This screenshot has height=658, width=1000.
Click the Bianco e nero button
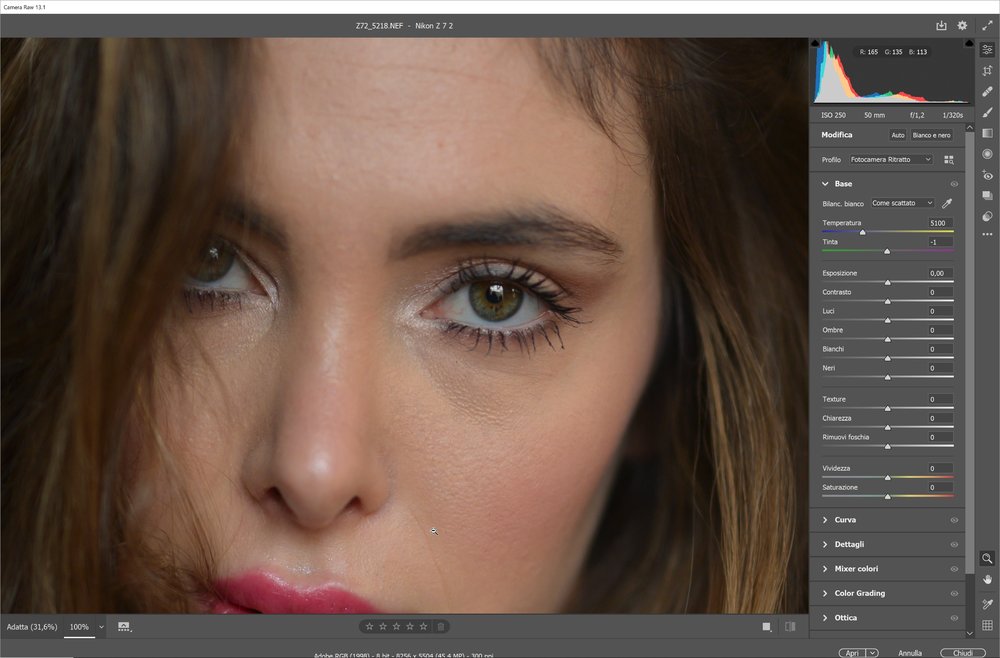(x=931, y=135)
